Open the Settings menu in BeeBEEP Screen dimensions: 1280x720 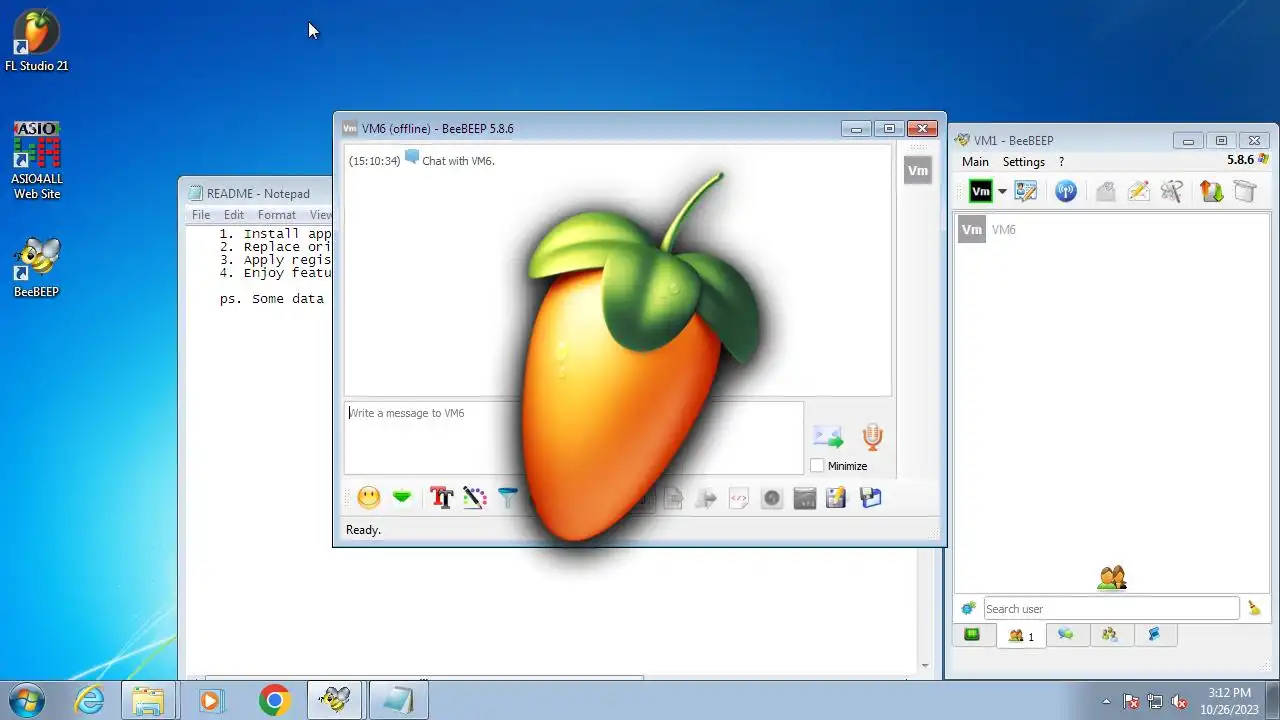point(1024,162)
